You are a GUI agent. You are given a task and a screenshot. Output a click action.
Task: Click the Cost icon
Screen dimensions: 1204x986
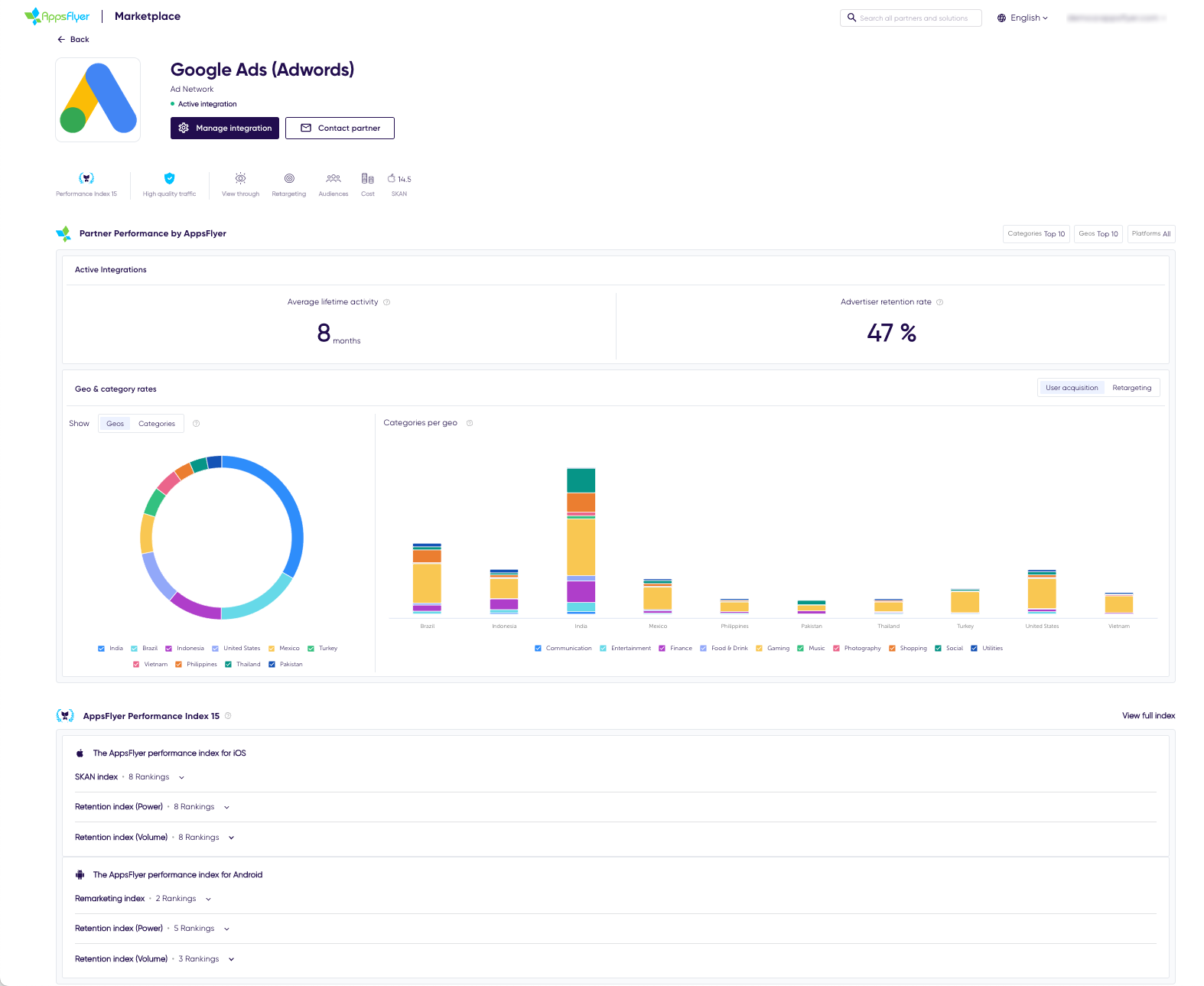pos(368,178)
